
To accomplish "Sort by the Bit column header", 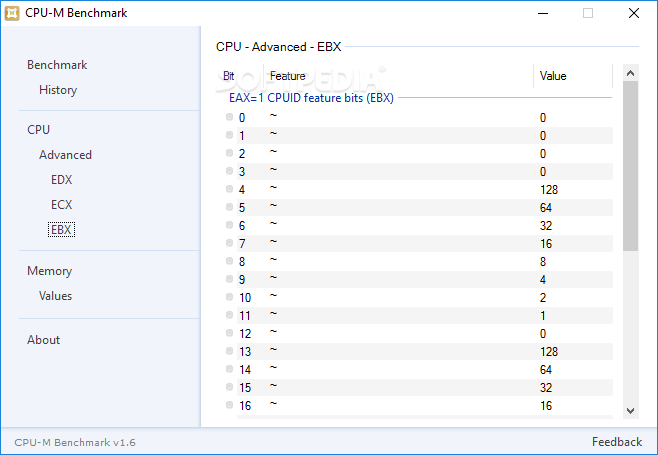I will coord(229,76).
